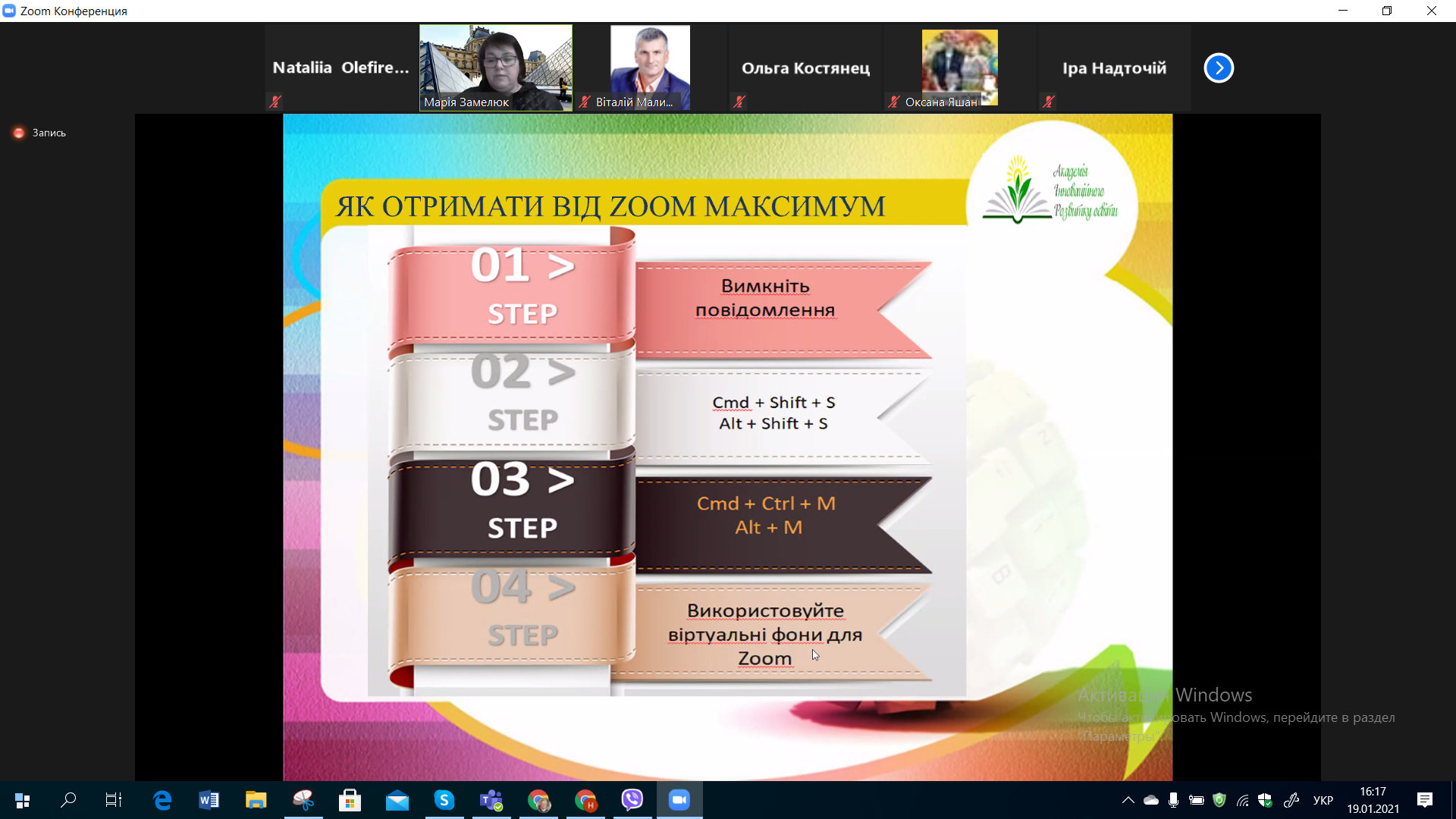
Task: Click slide title 'ЯК ОТРИМАТИ ВІД ZOOM МАКСИМУМ'
Action: tap(610, 206)
